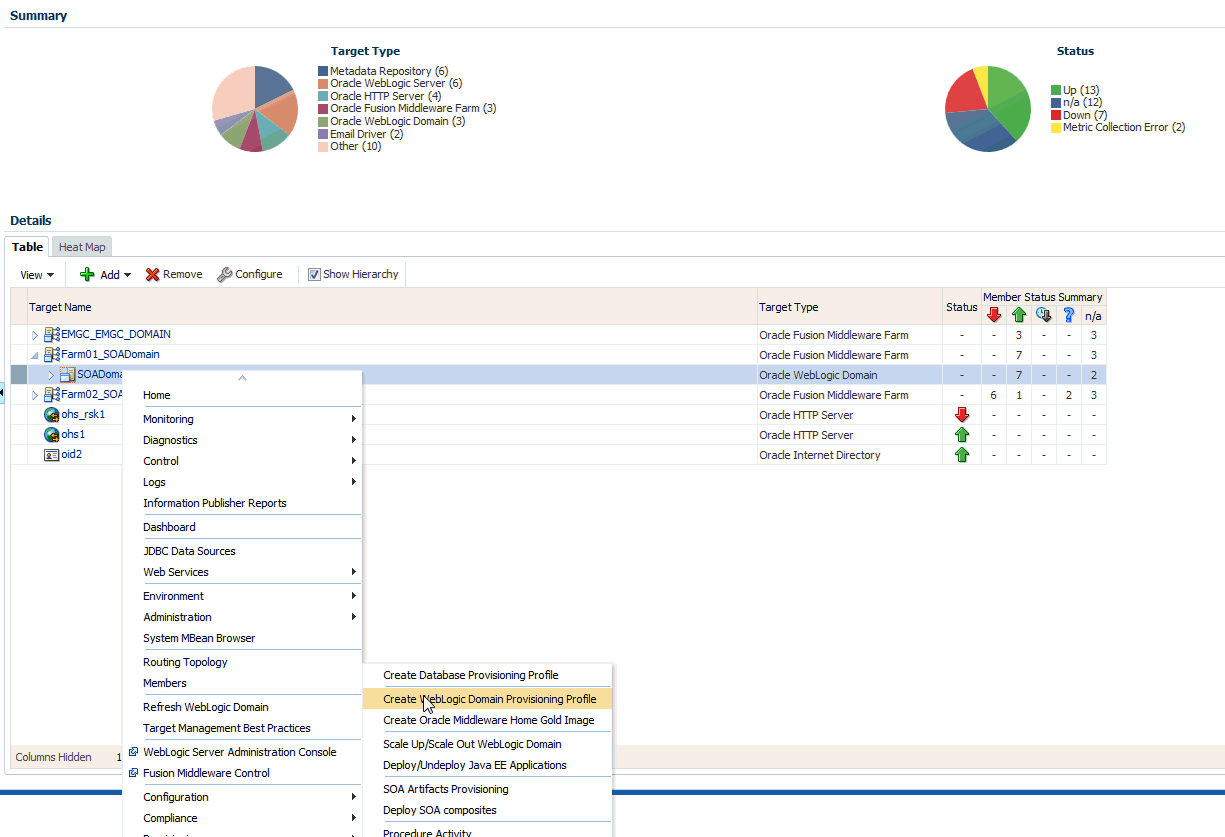
Task: Click the Down (7) red legend swatch
Action: 1056,115
